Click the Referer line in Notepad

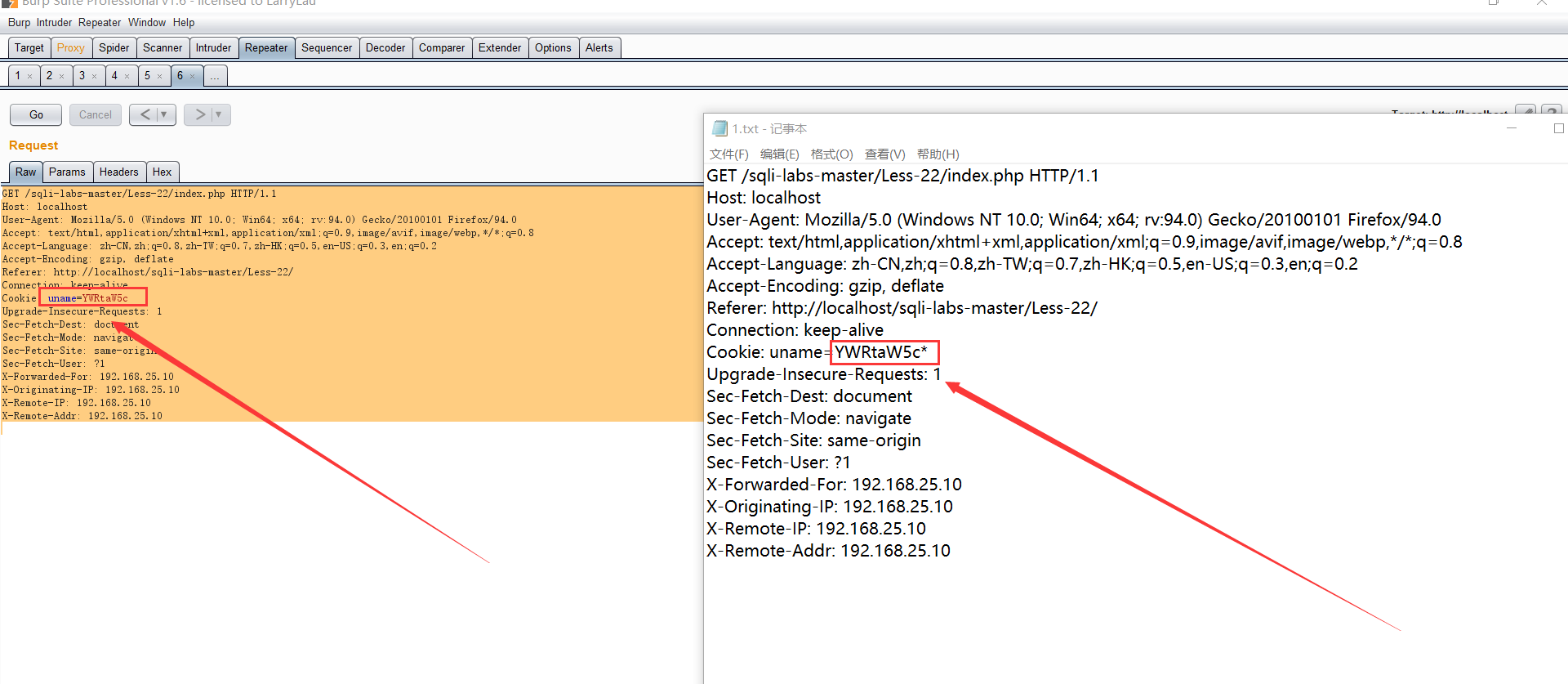902,308
